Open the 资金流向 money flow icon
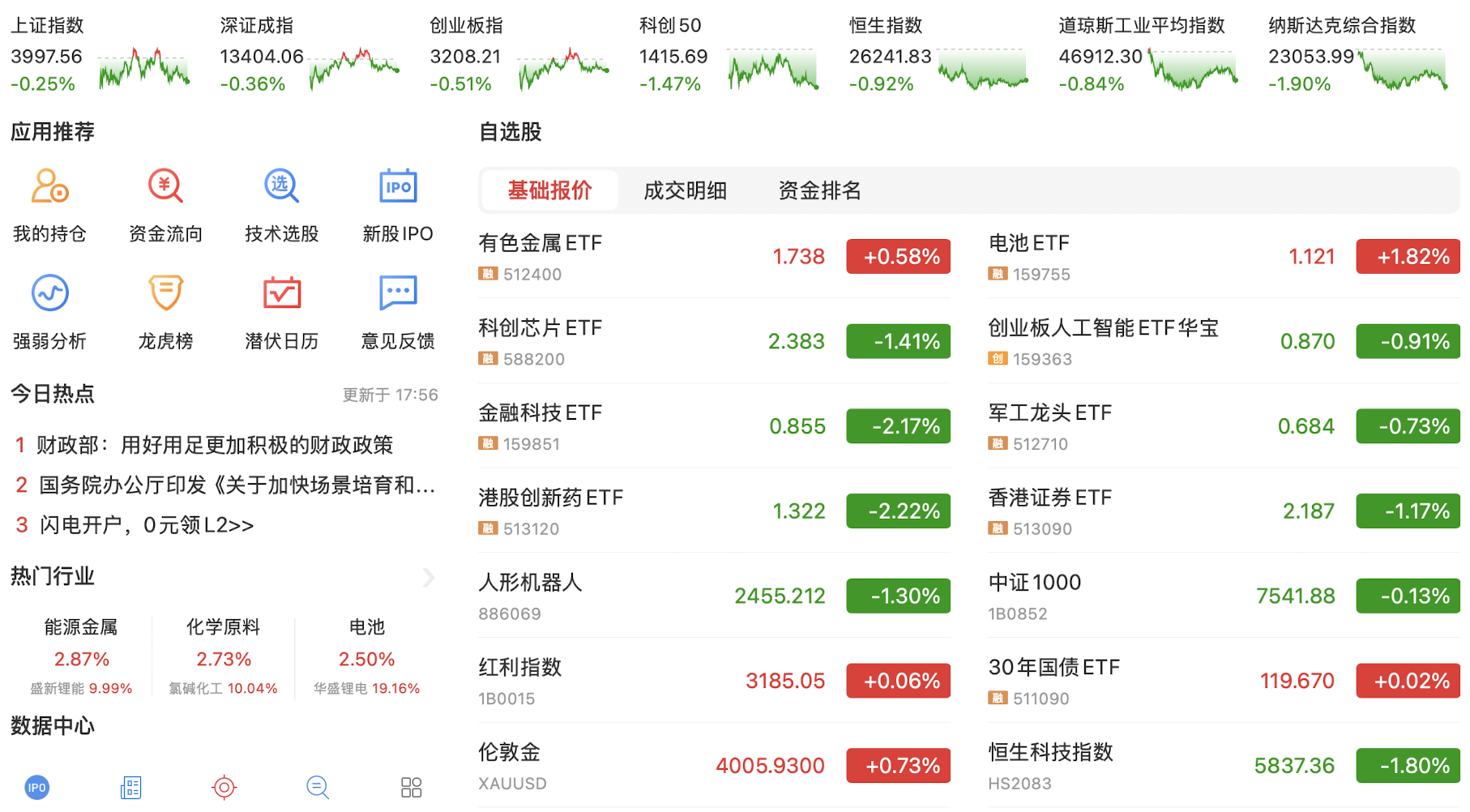The image size is (1470, 812). pyautogui.click(x=165, y=186)
